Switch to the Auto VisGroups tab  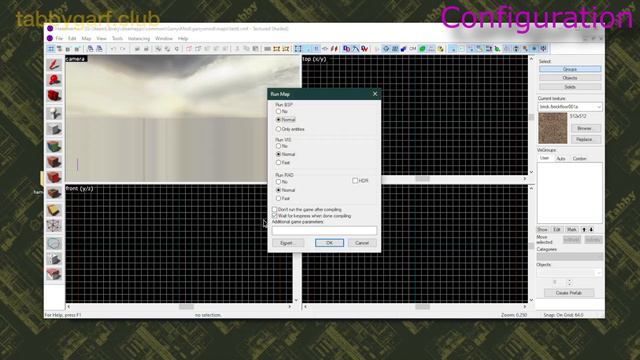tap(561, 158)
